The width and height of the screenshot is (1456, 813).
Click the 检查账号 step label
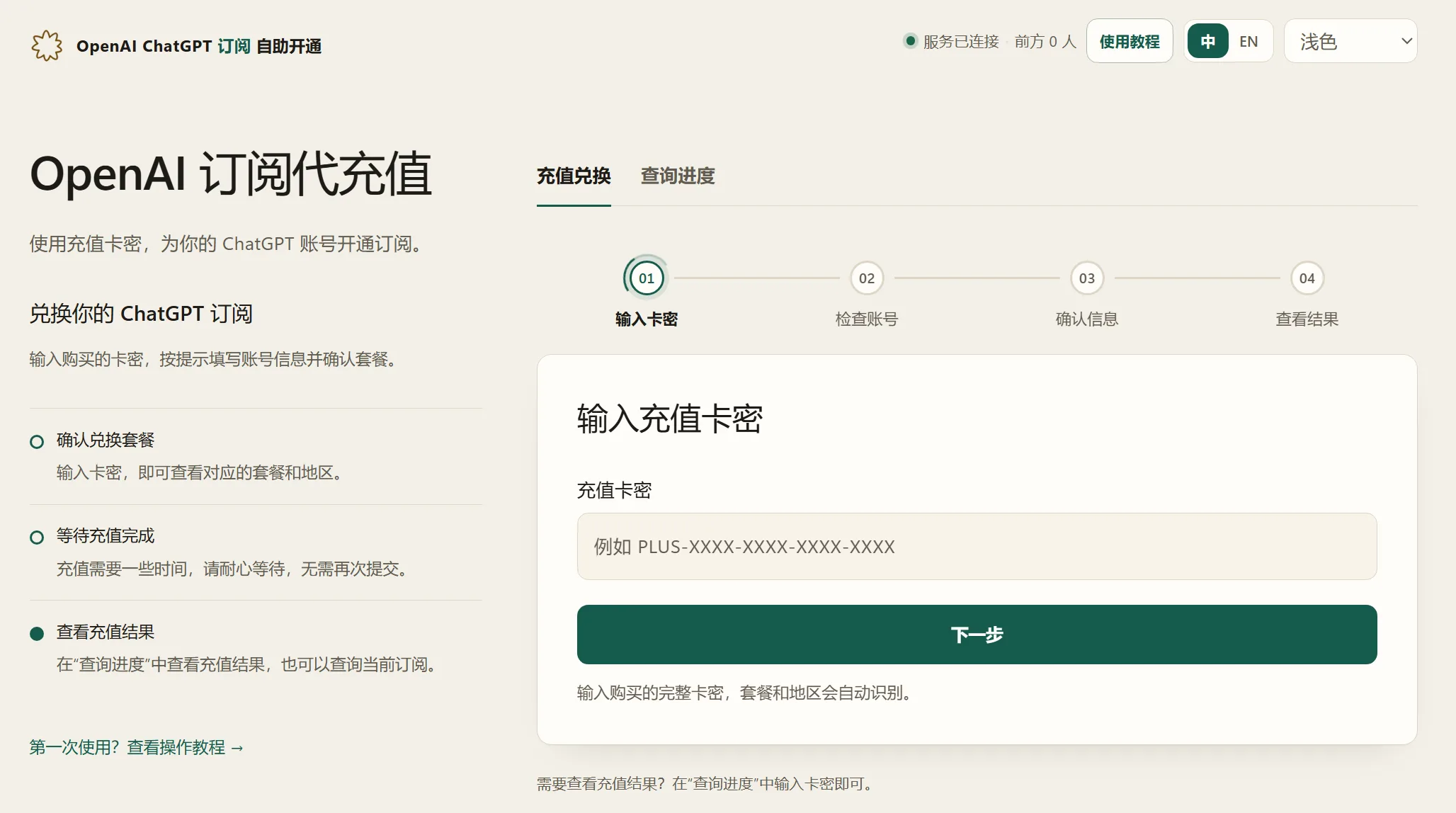(867, 319)
